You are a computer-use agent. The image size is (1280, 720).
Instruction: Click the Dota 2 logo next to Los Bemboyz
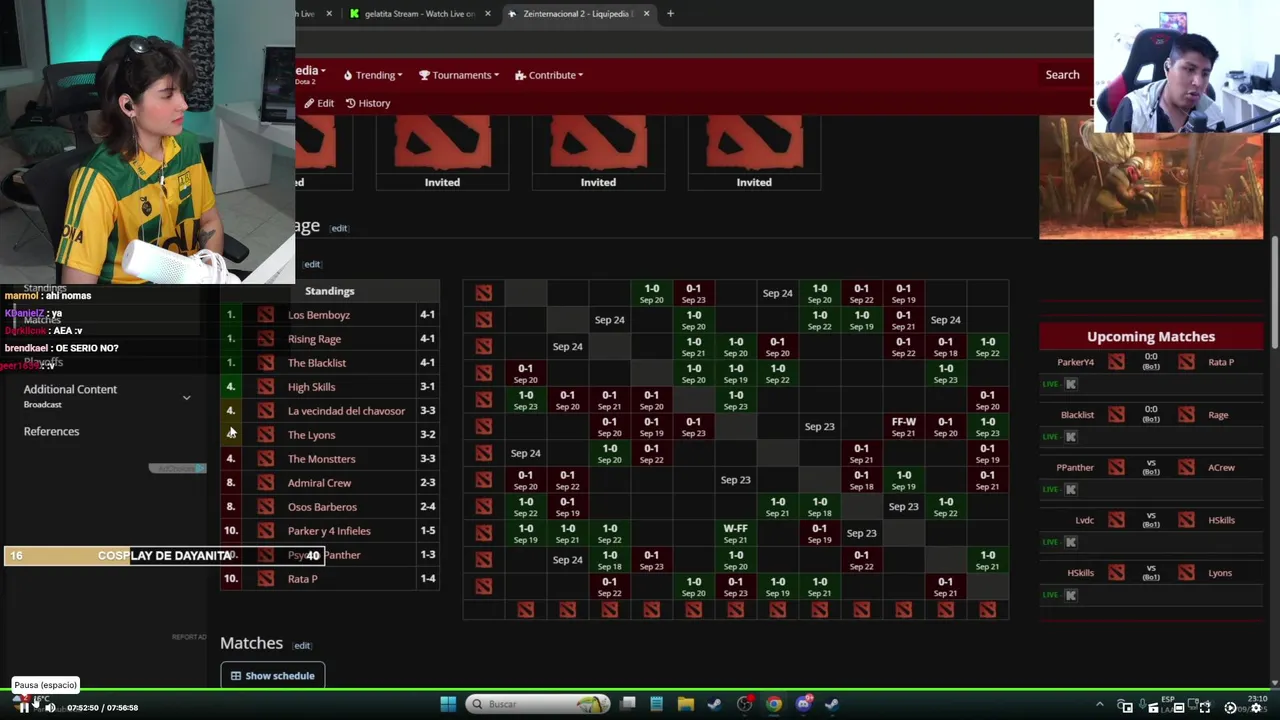(265, 315)
